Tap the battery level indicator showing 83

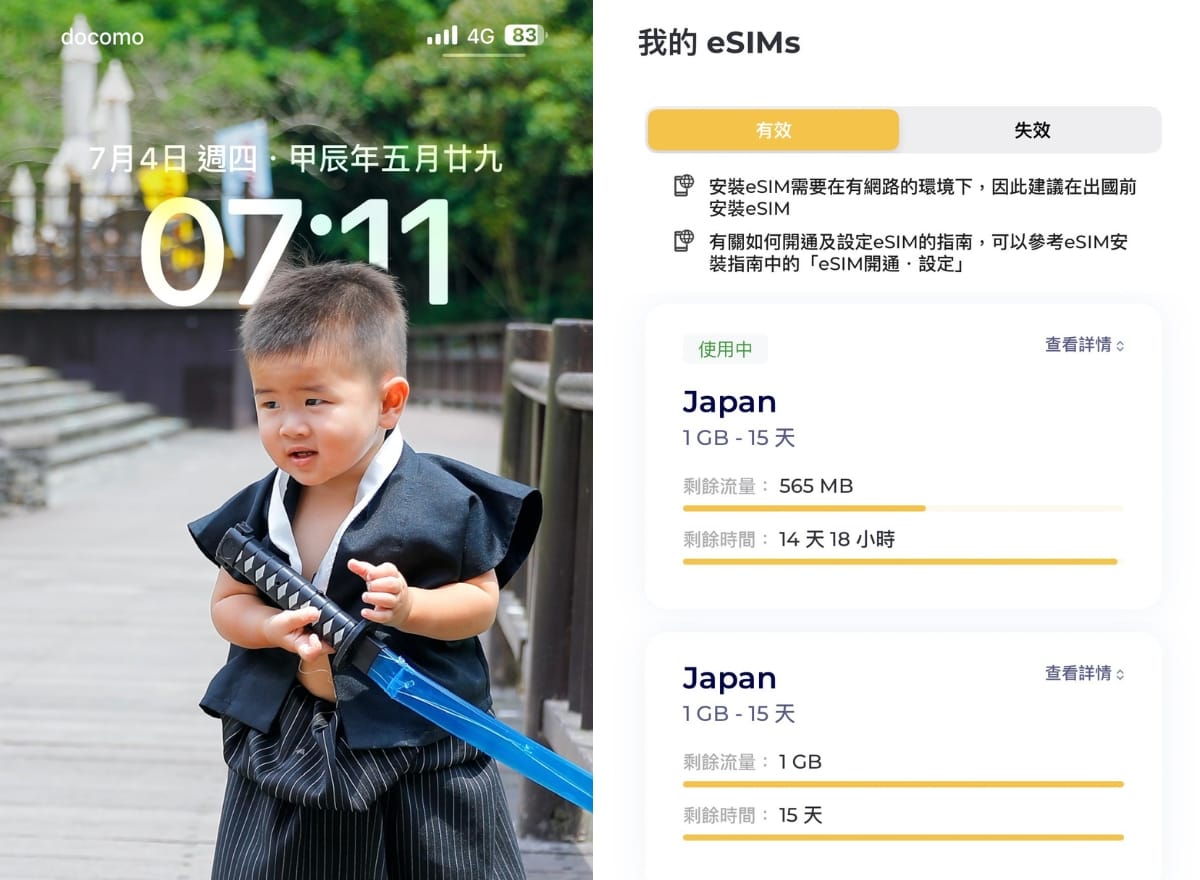pos(524,36)
